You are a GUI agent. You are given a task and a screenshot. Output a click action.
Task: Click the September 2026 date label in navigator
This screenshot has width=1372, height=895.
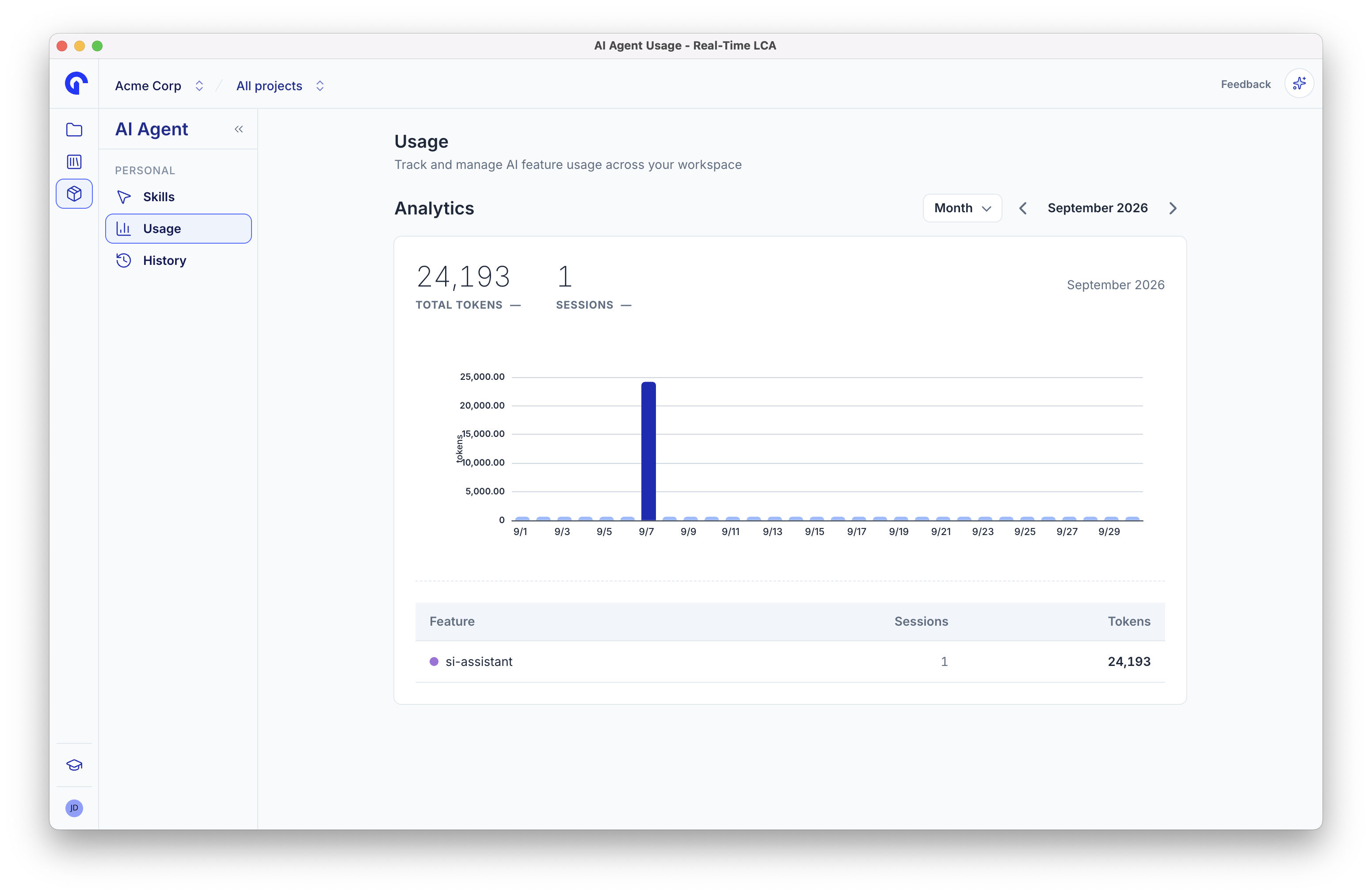pos(1098,208)
